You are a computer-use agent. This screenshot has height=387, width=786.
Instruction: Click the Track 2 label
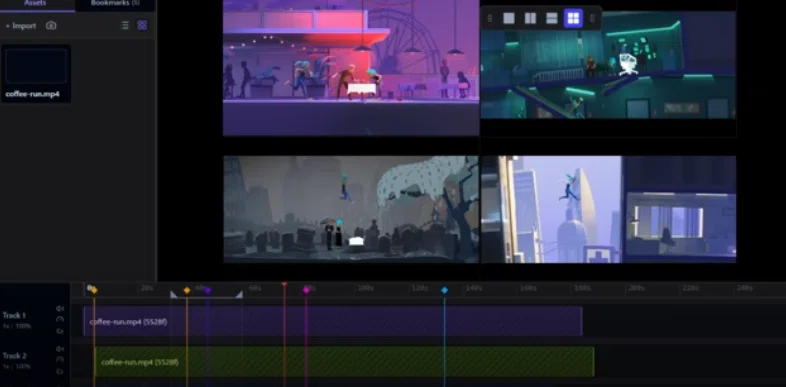tap(15, 356)
